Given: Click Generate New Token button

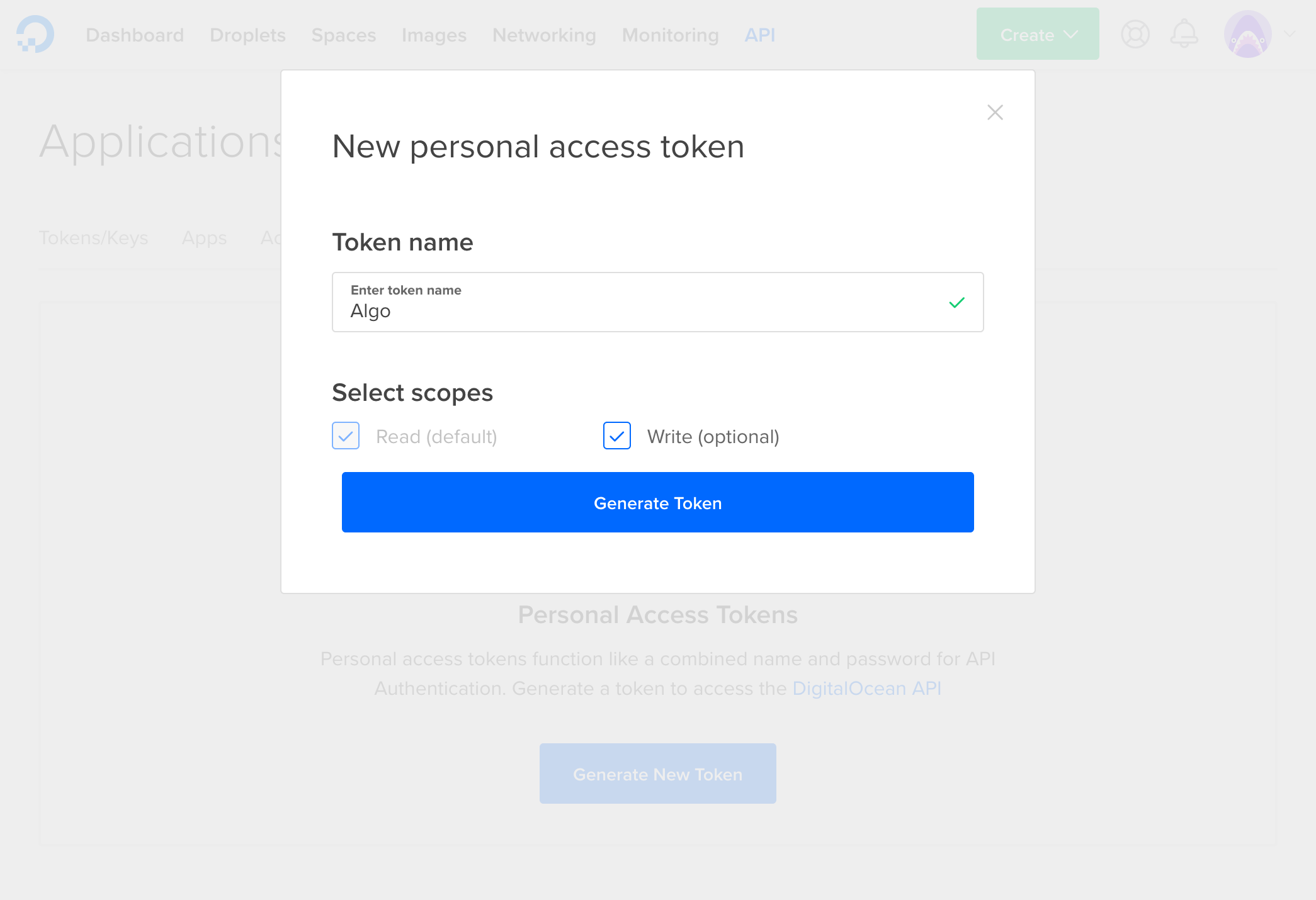Looking at the screenshot, I should (x=657, y=774).
